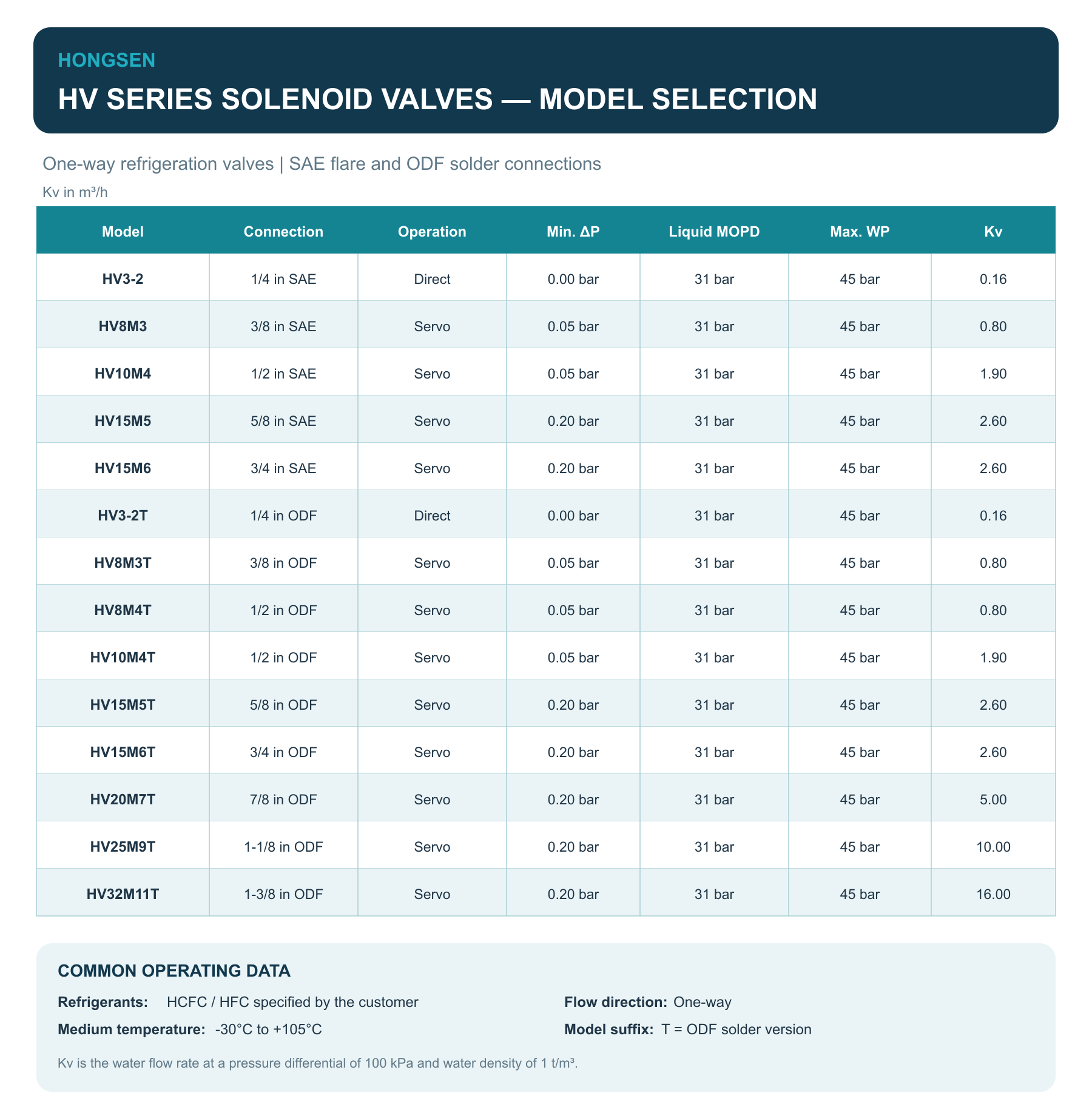Click the Flow direction One-way text

(703, 1001)
